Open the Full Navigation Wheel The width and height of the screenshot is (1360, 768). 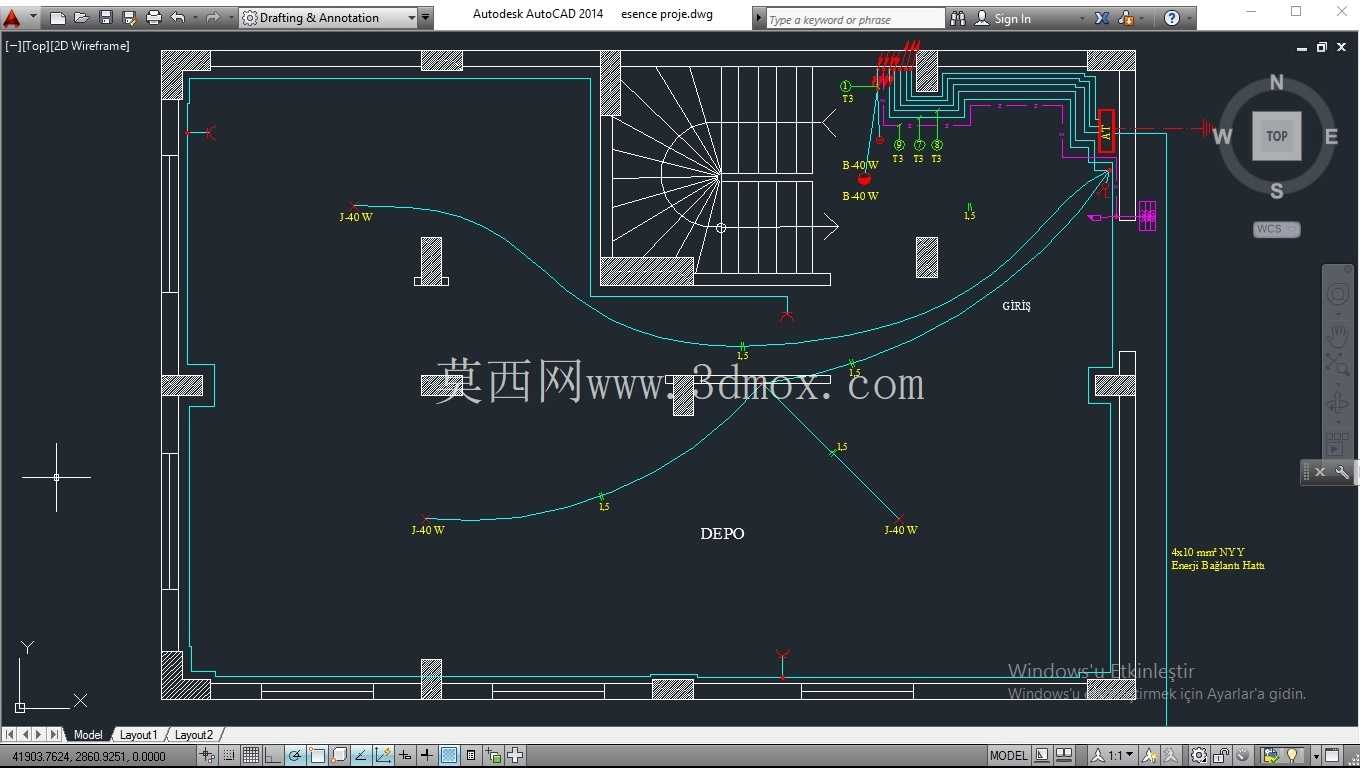(x=1337, y=294)
